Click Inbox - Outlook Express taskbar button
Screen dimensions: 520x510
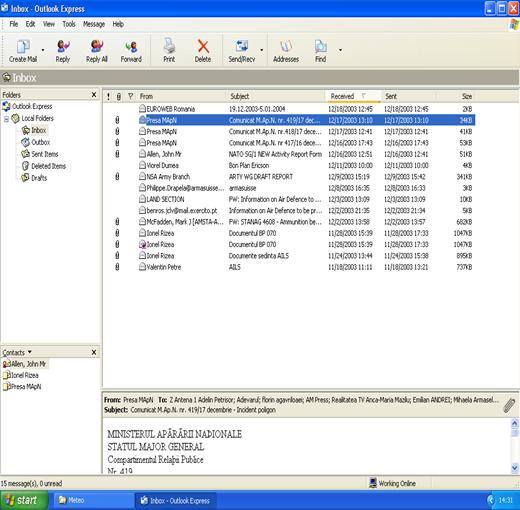[175, 501]
